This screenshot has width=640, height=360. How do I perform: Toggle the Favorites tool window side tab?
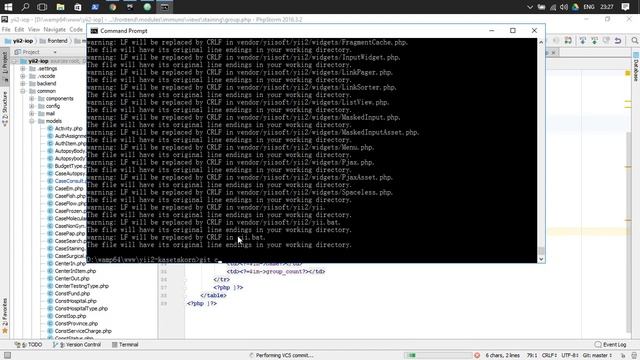point(4,315)
